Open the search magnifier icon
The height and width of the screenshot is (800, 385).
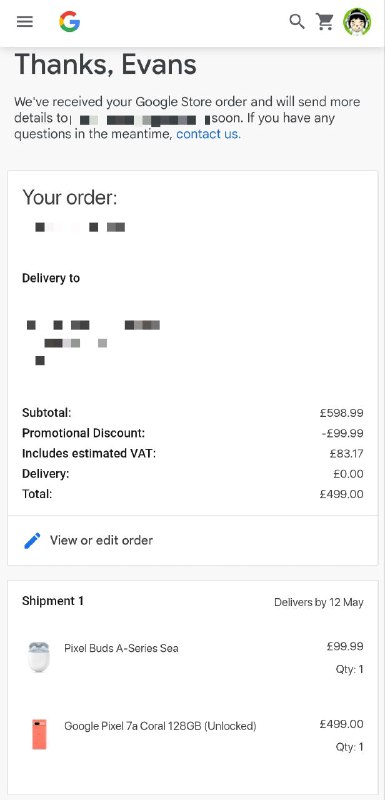pos(297,21)
